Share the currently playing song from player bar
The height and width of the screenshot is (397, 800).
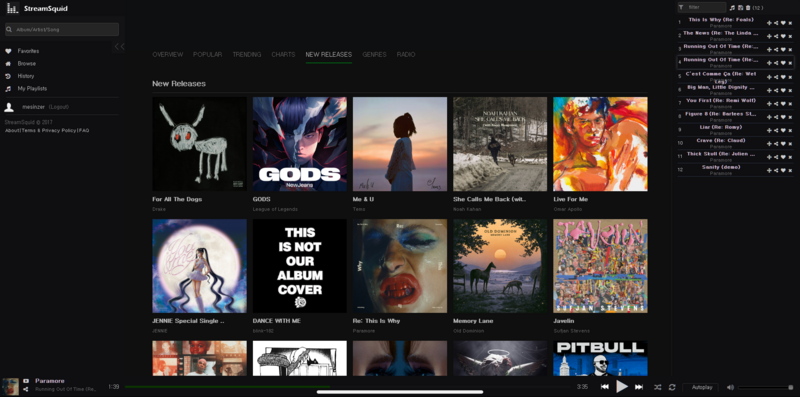pos(26,390)
